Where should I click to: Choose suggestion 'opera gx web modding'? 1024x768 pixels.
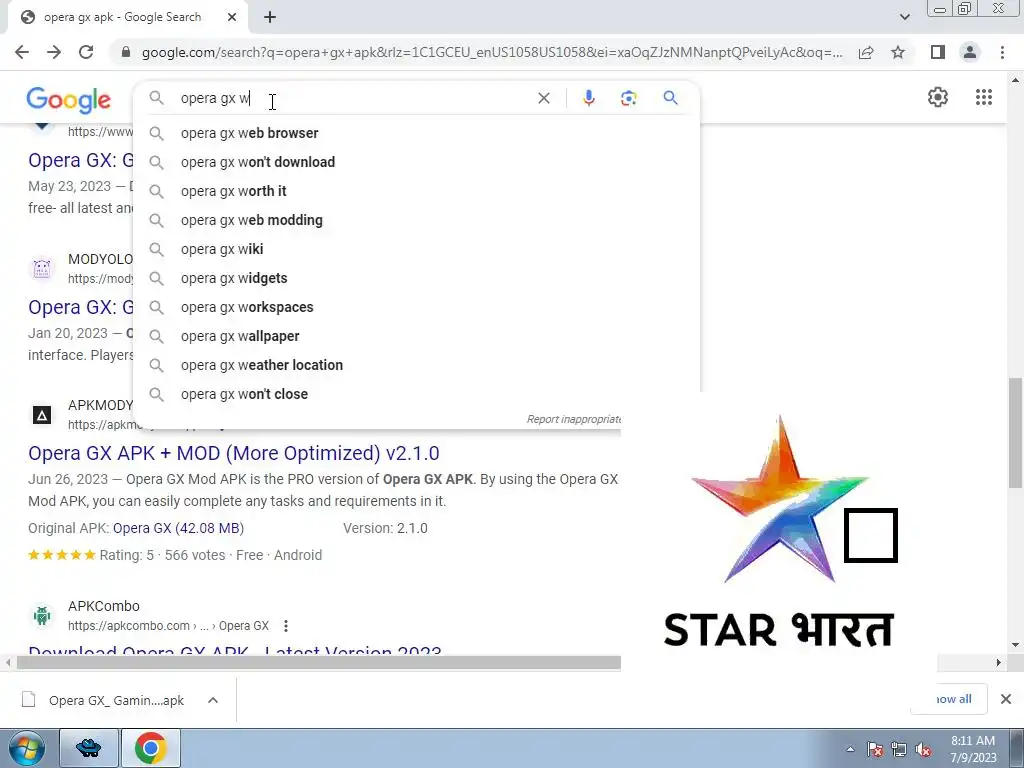tap(416, 220)
